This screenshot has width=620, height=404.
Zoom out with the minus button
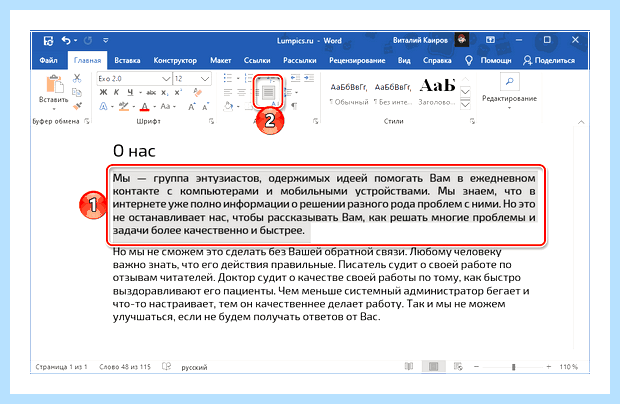[476, 367]
